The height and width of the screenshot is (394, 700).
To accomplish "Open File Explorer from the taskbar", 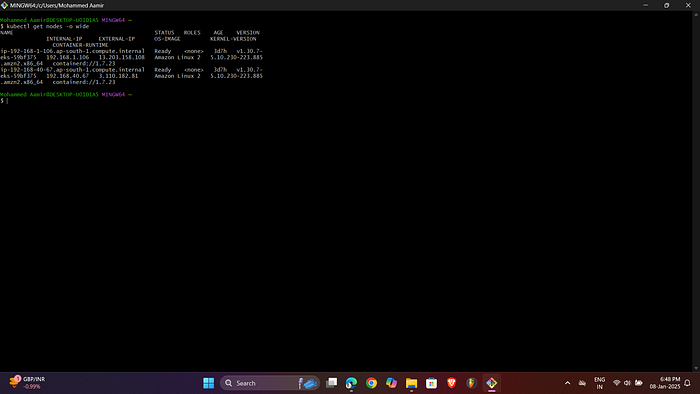I will 412,383.
